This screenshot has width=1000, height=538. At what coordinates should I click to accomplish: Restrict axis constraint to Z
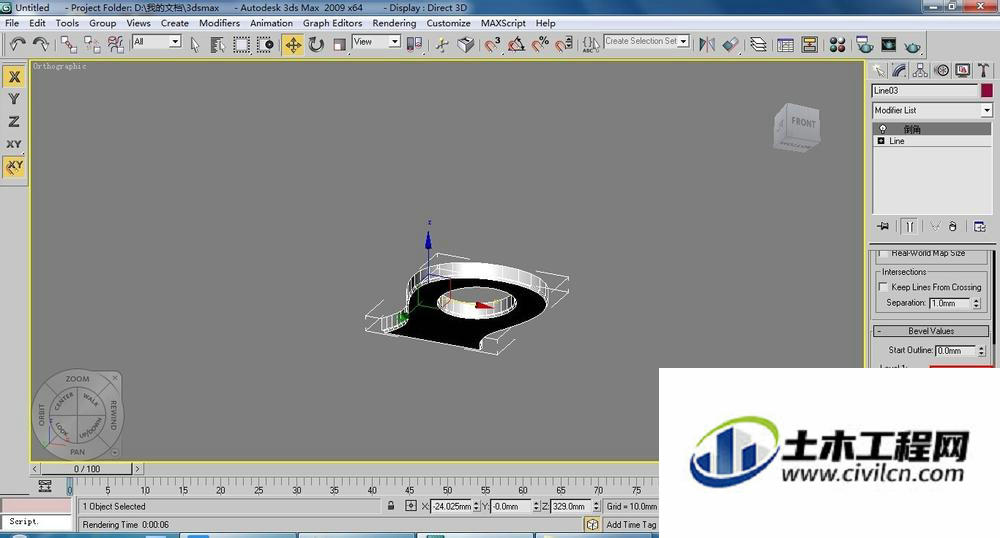[x=14, y=121]
